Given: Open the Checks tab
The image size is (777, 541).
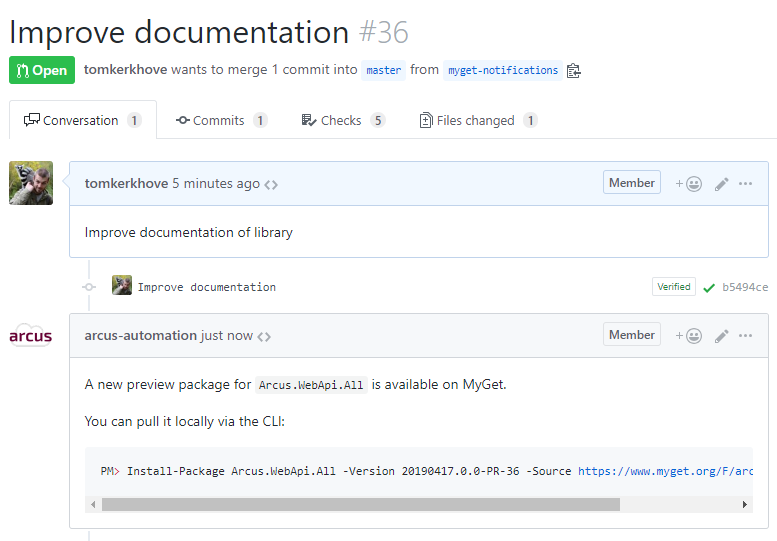Looking at the screenshot, I should tap(343, 120).
